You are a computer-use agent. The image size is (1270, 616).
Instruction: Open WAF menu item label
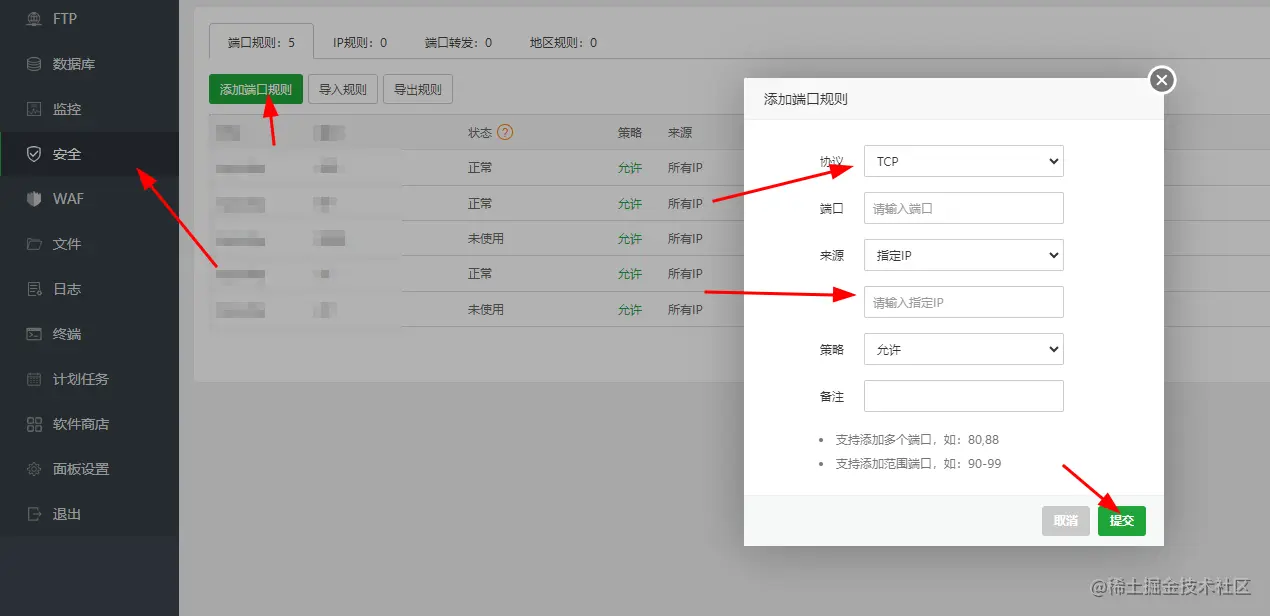(x=68, y=199)
